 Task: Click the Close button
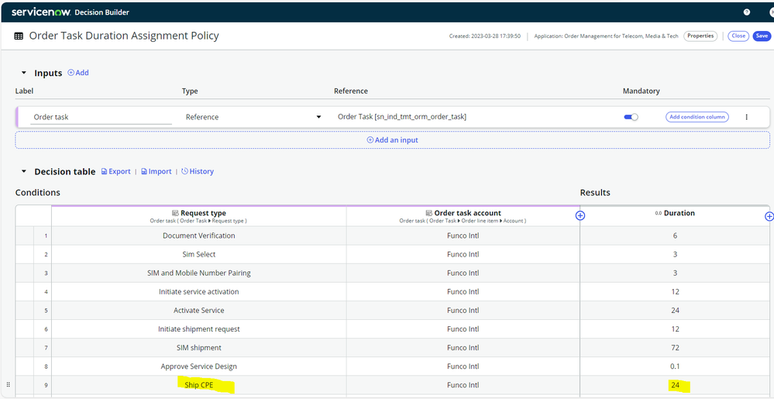pos(738,36)
